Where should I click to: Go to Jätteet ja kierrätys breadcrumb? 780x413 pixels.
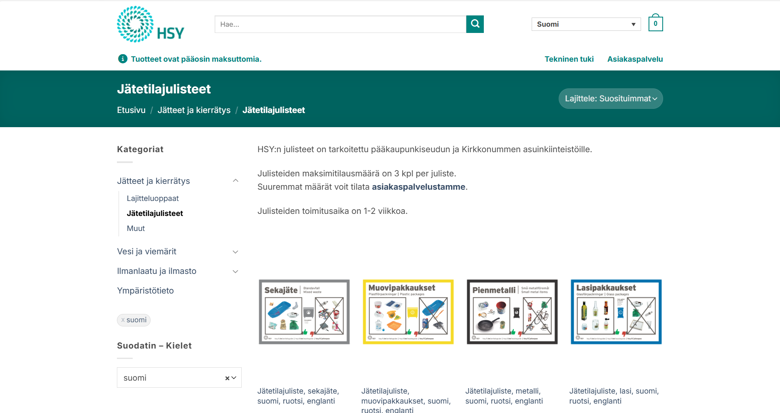coord(194,110)
